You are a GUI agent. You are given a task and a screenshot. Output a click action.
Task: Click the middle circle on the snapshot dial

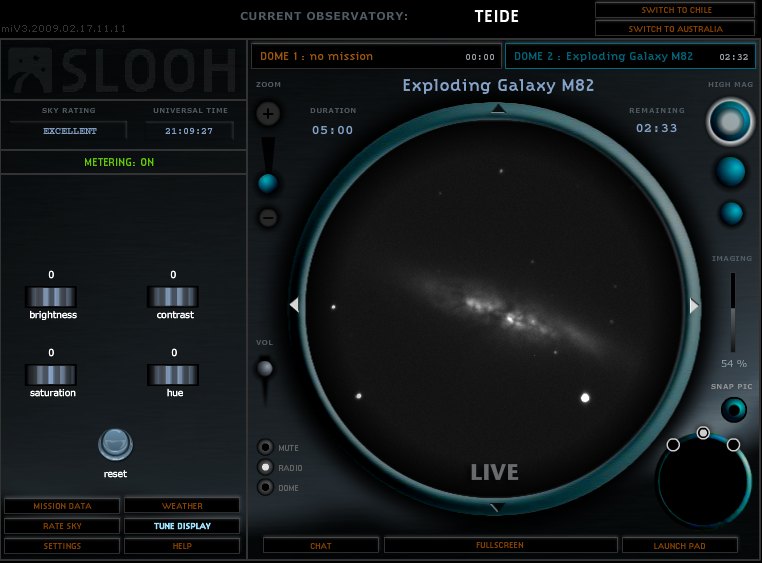point(703,432)
